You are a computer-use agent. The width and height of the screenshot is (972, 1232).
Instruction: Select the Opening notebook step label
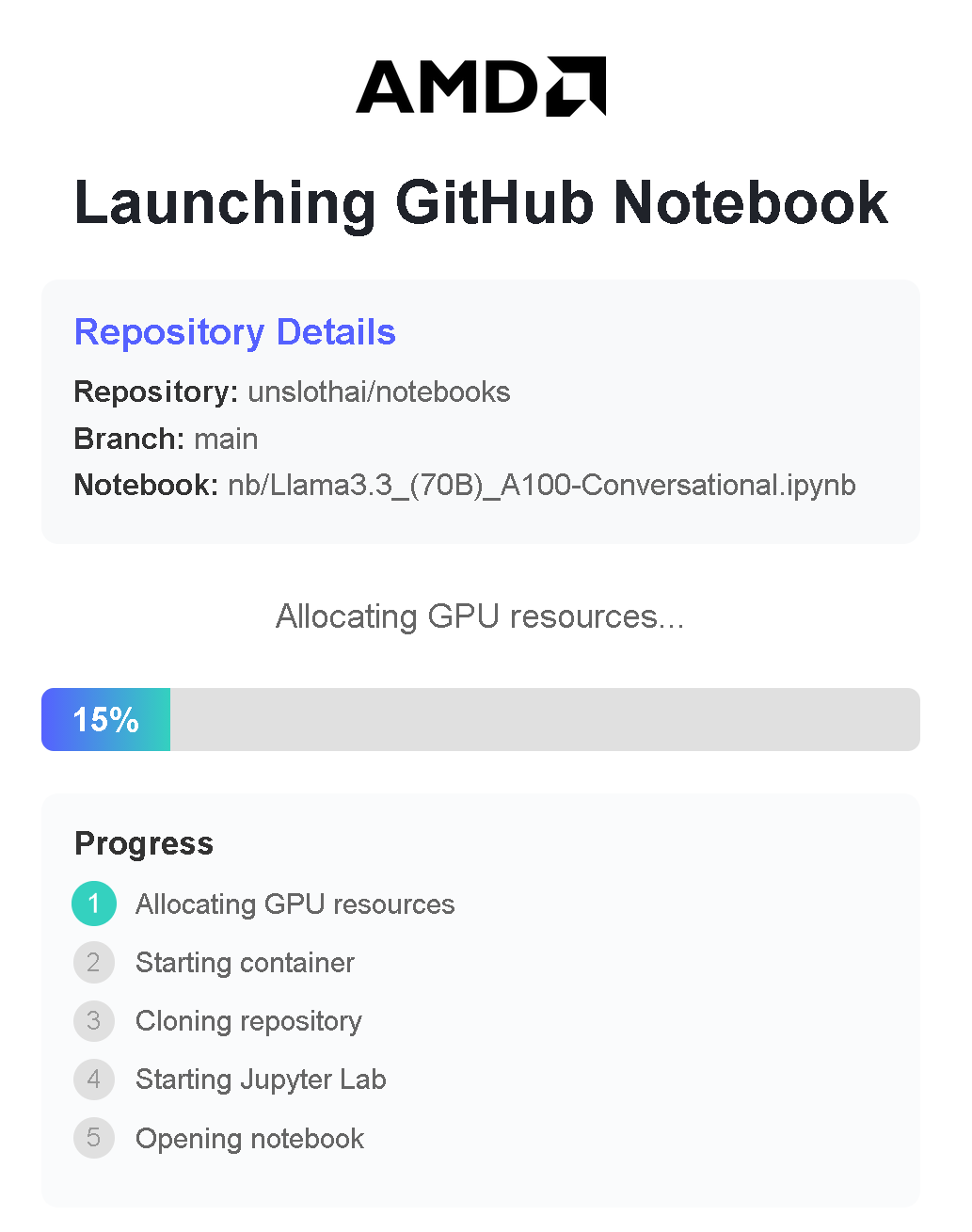249,1139
